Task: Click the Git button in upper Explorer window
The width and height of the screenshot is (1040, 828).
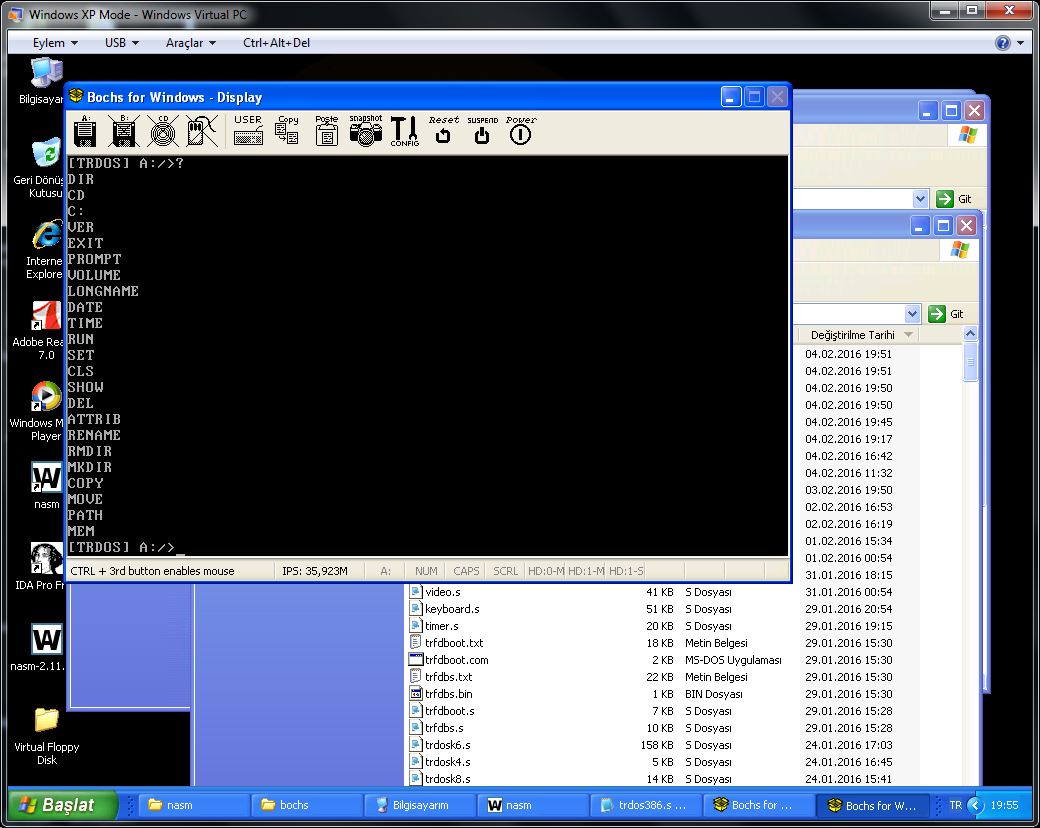Action: [954, 198]
